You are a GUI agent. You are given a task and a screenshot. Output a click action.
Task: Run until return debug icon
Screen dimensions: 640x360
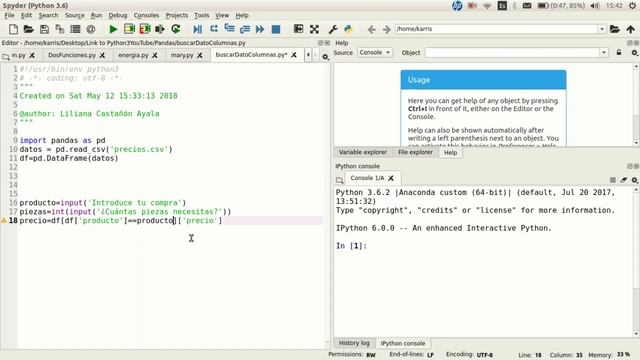tap(245, 29)
